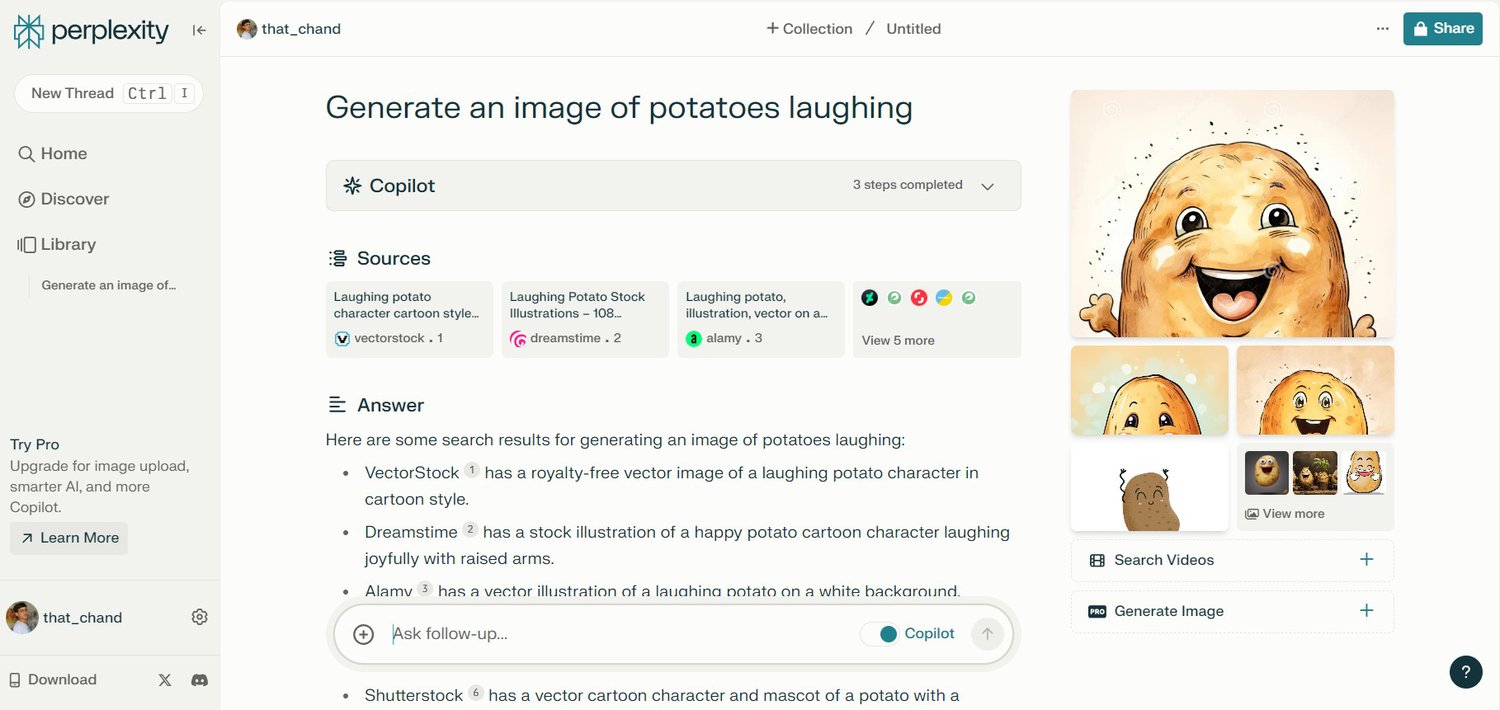This screenshot has height=710, width=1500.
Task: Click the Learn More button
Action: 69,538
